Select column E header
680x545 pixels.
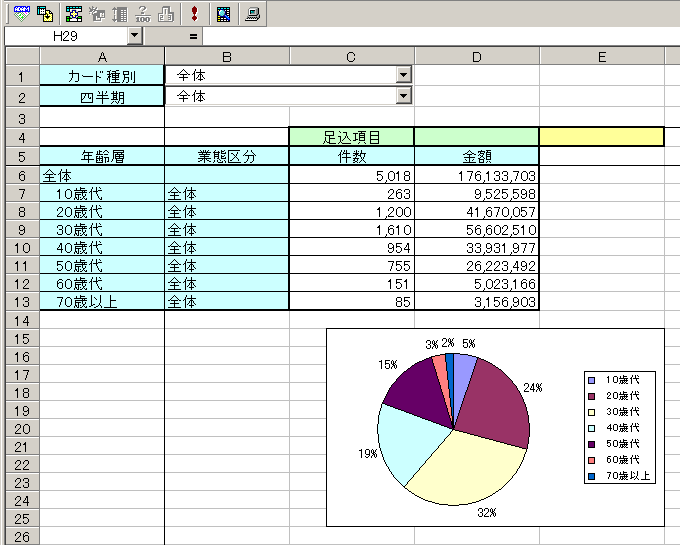pos(602,57)
